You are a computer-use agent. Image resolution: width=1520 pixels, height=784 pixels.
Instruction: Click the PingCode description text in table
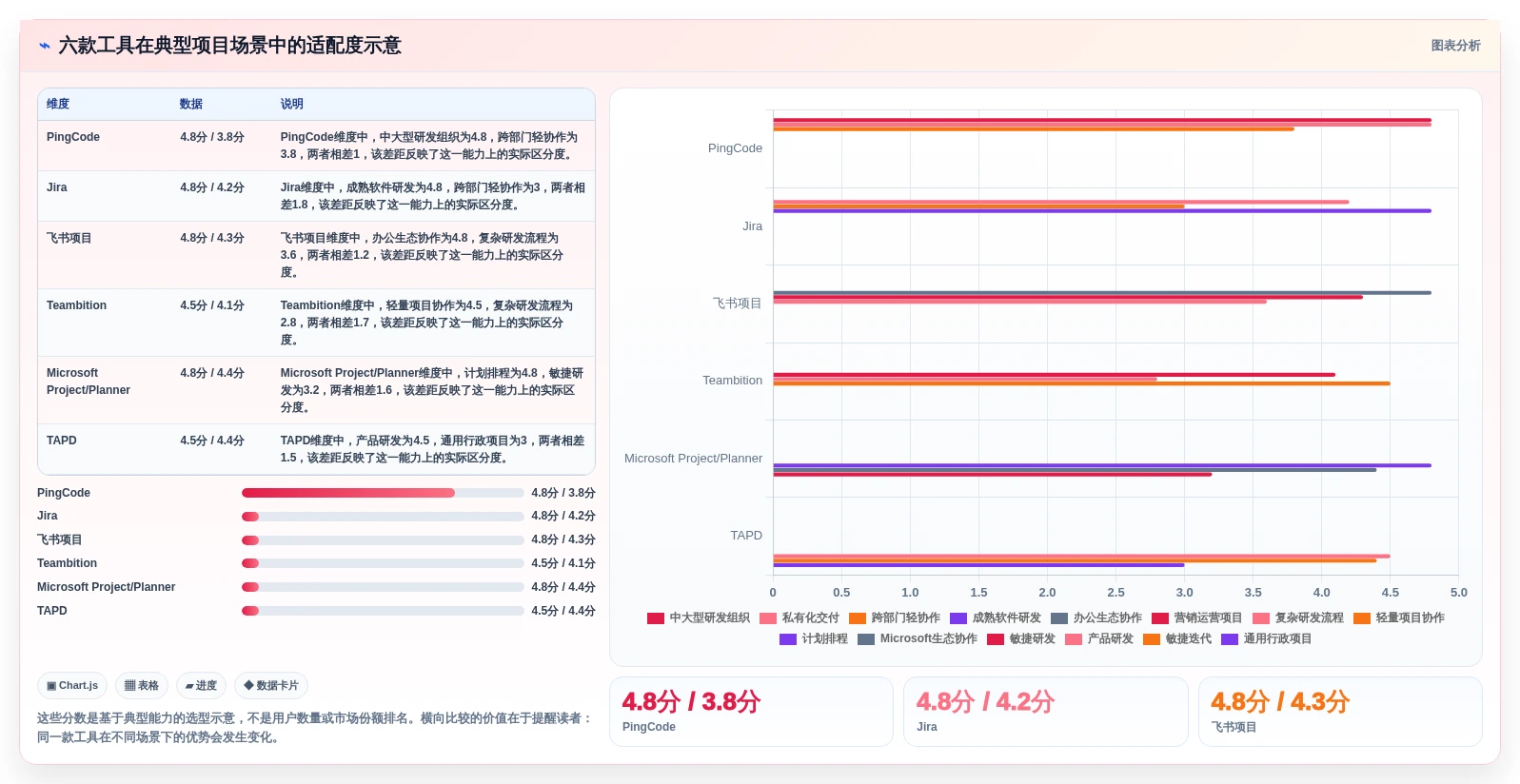tap(429, 146)
